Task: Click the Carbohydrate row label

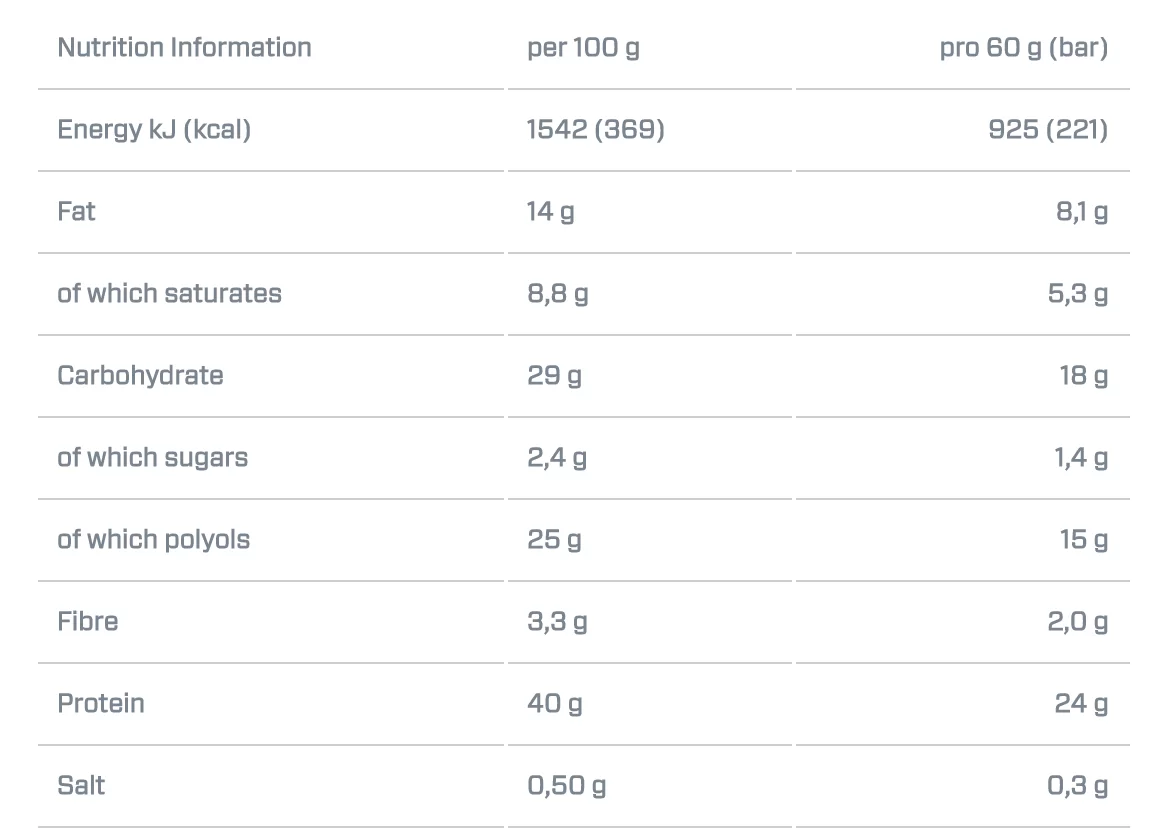Action: point(140,375)
